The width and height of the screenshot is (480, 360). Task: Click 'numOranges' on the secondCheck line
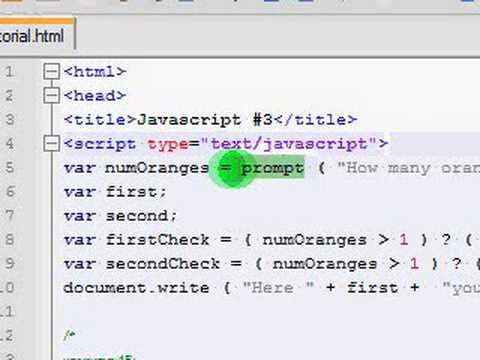coord(325,264)
